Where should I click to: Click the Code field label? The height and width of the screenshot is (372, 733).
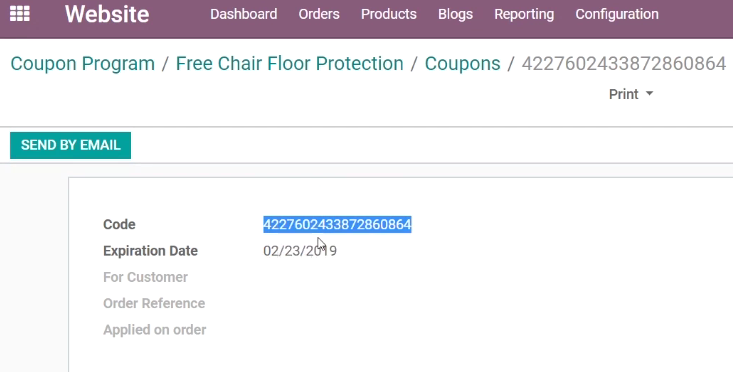[x=119, y=224]
